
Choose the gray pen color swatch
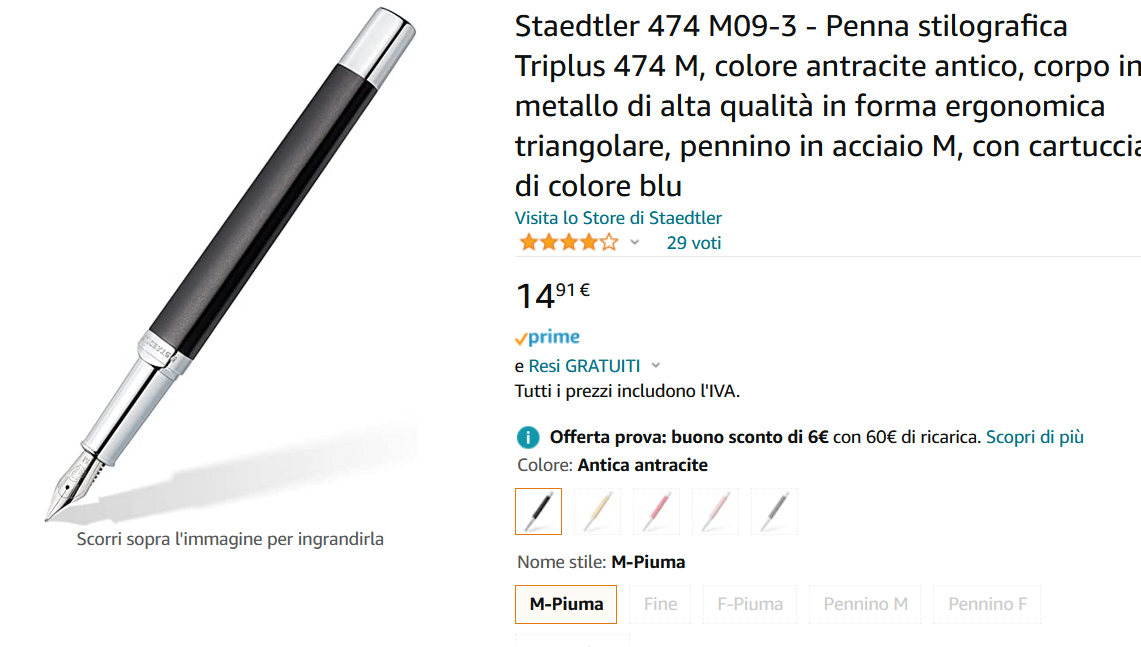tap(774, 511)
